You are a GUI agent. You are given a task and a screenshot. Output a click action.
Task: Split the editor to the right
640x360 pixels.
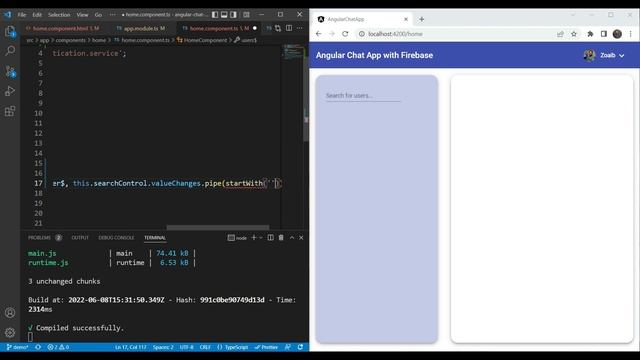[289, 28]
